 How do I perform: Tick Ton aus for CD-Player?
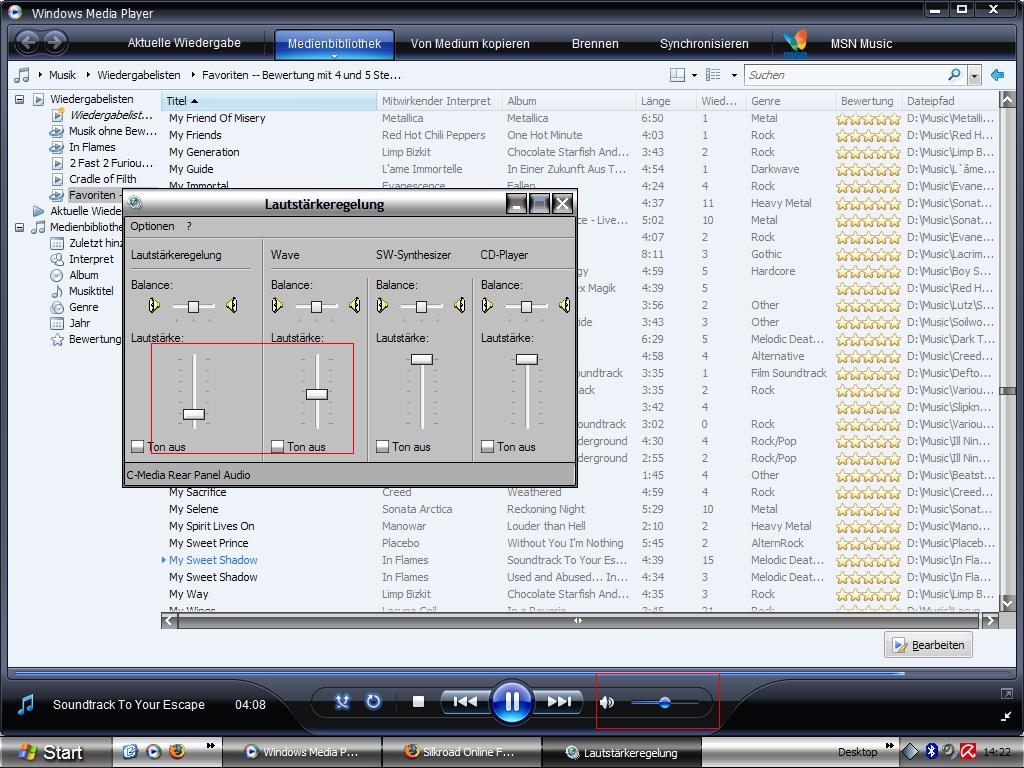pyautogui.click(x=488, y=447)
